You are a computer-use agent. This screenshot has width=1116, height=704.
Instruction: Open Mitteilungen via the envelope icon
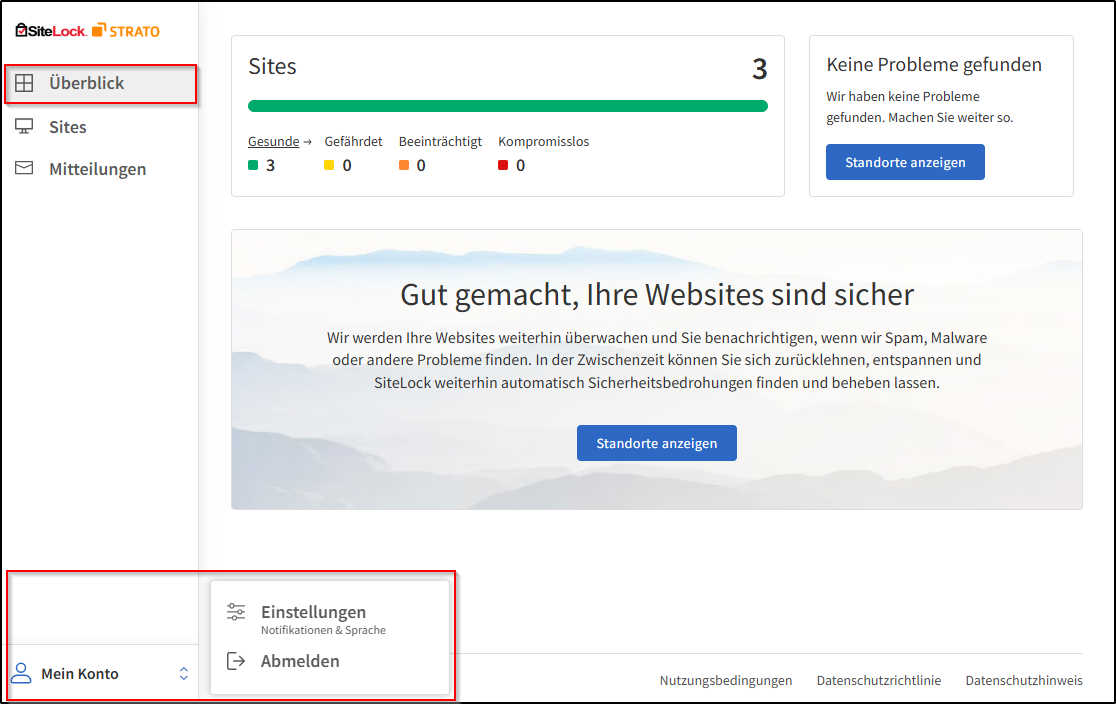click(x=25, y=168)
